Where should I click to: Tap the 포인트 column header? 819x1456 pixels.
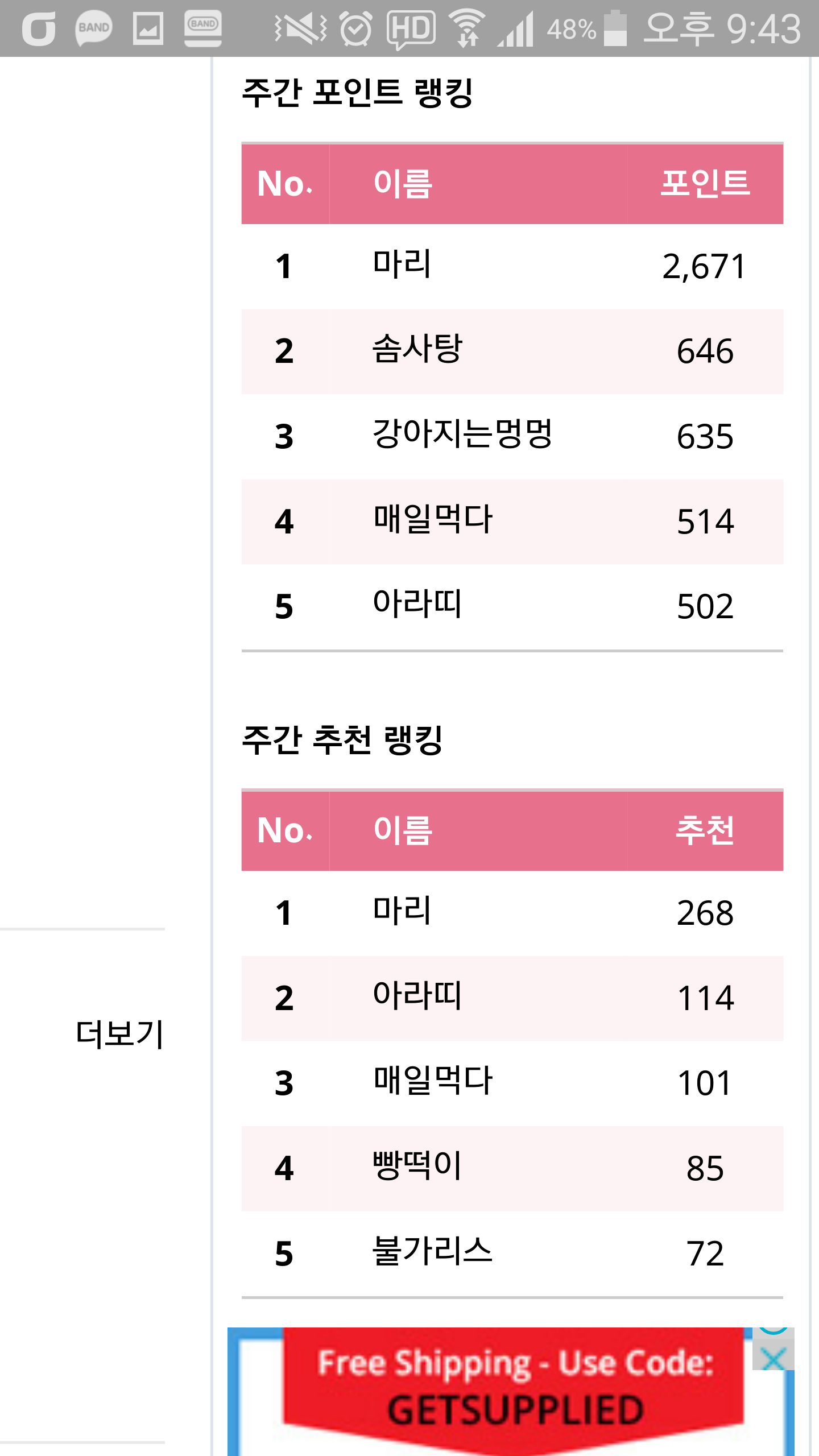705,184
